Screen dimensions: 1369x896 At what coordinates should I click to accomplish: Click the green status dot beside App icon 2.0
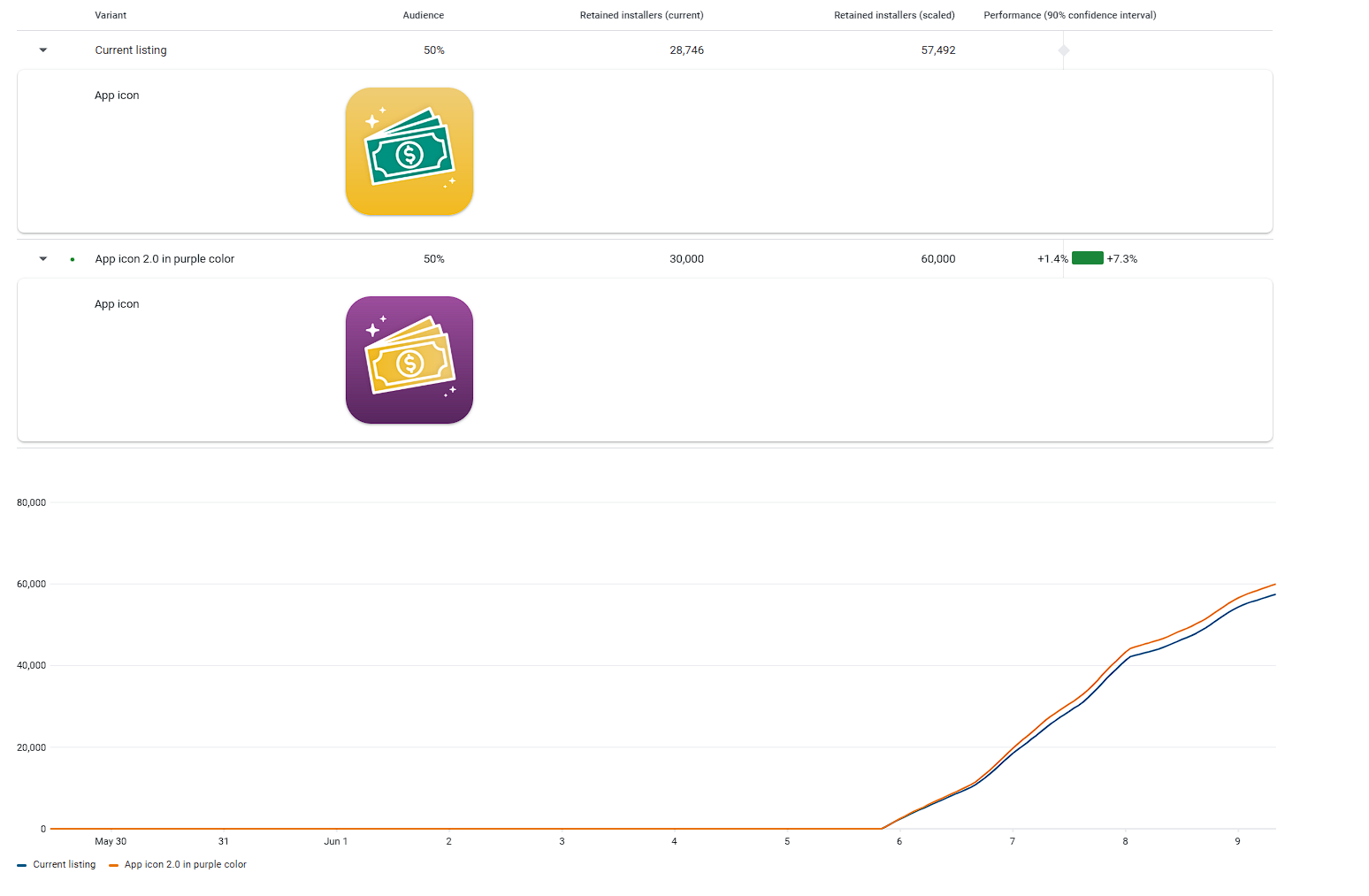pos(73,259)
